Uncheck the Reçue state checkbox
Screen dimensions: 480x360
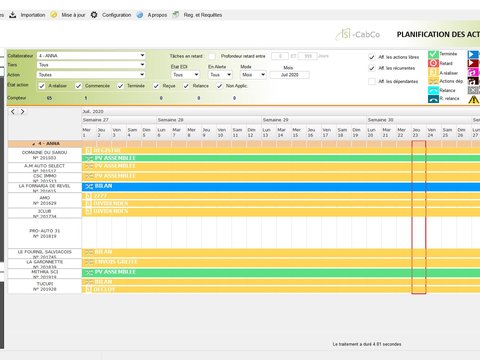(156, 86)
